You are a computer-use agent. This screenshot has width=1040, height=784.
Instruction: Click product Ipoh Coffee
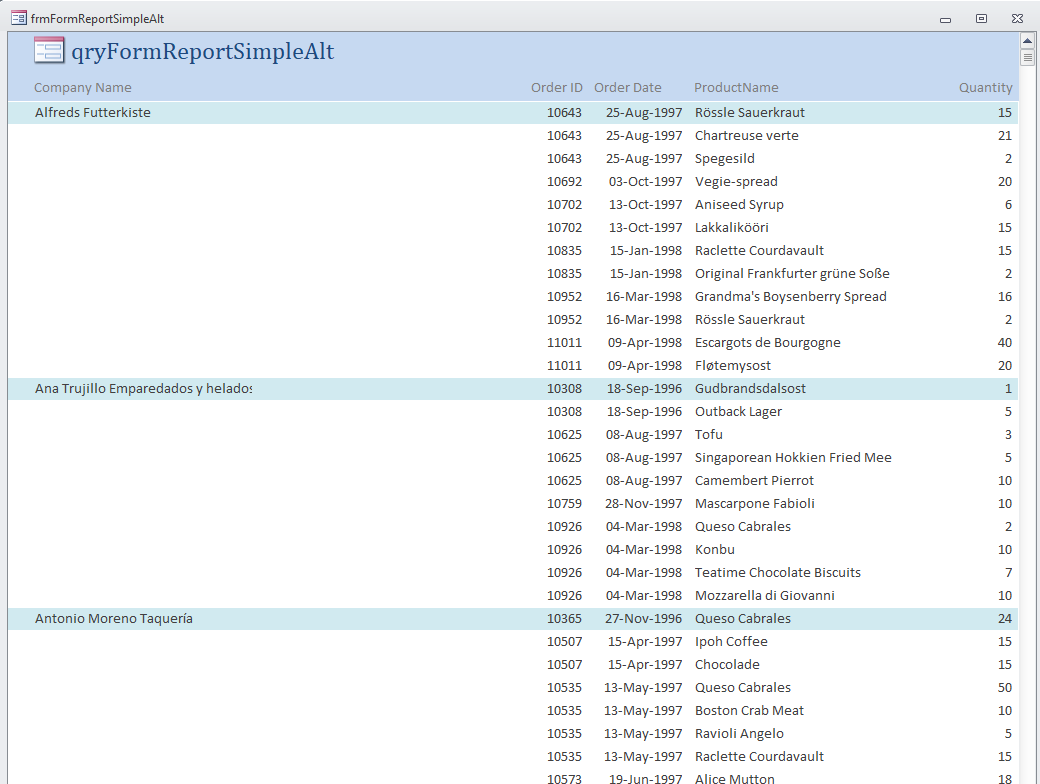[731, 641]
